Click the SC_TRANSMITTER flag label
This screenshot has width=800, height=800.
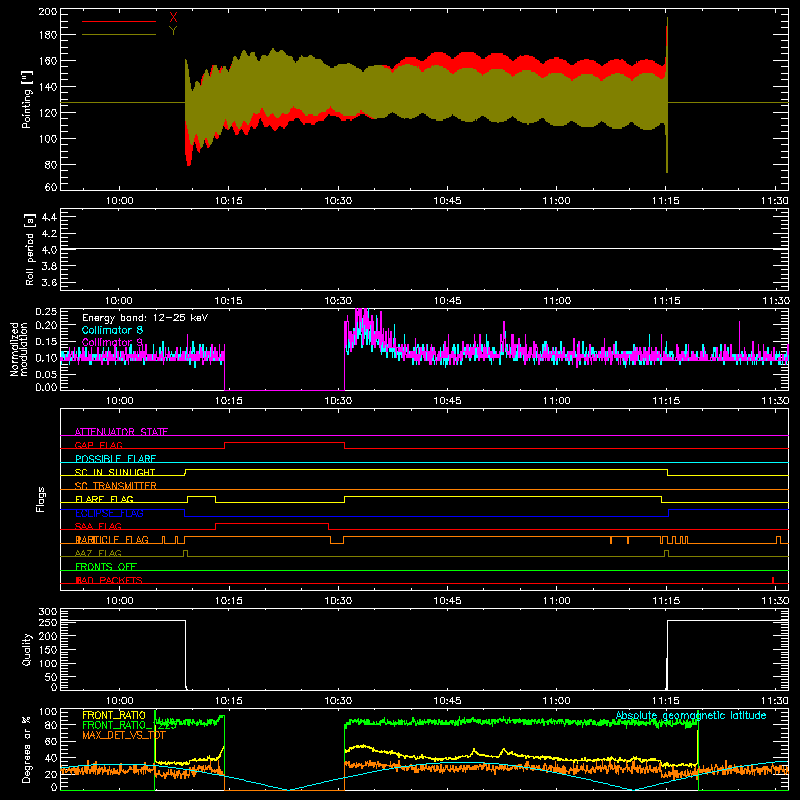(x=116, y=485)
